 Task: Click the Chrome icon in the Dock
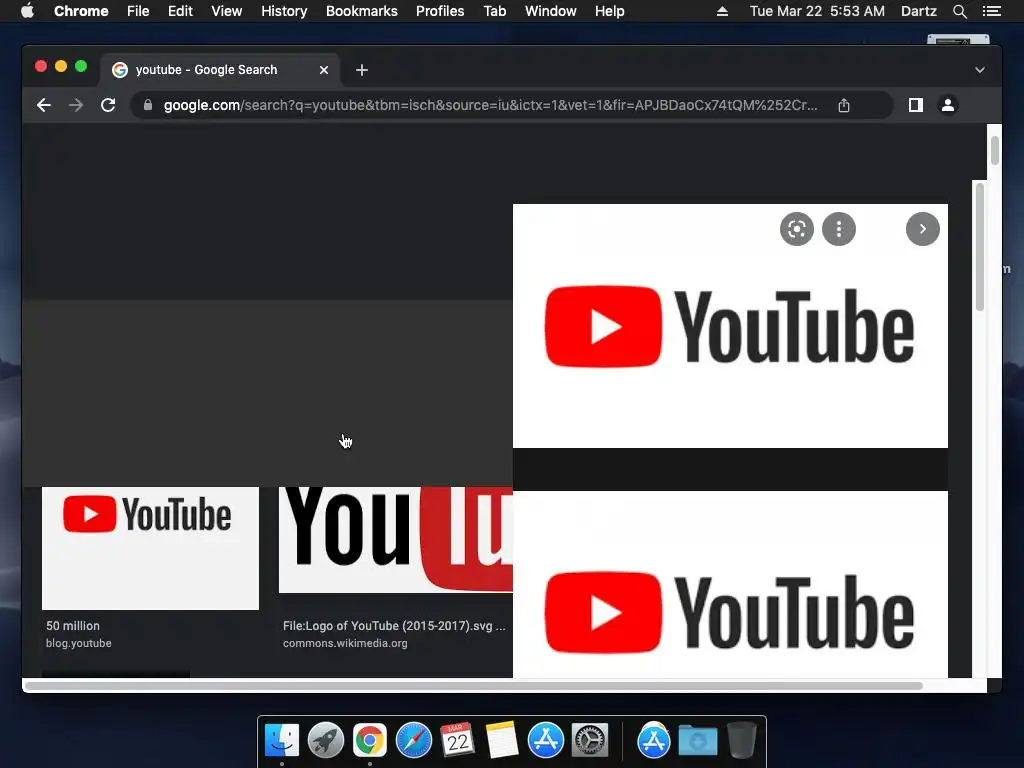tap(370, 741)
